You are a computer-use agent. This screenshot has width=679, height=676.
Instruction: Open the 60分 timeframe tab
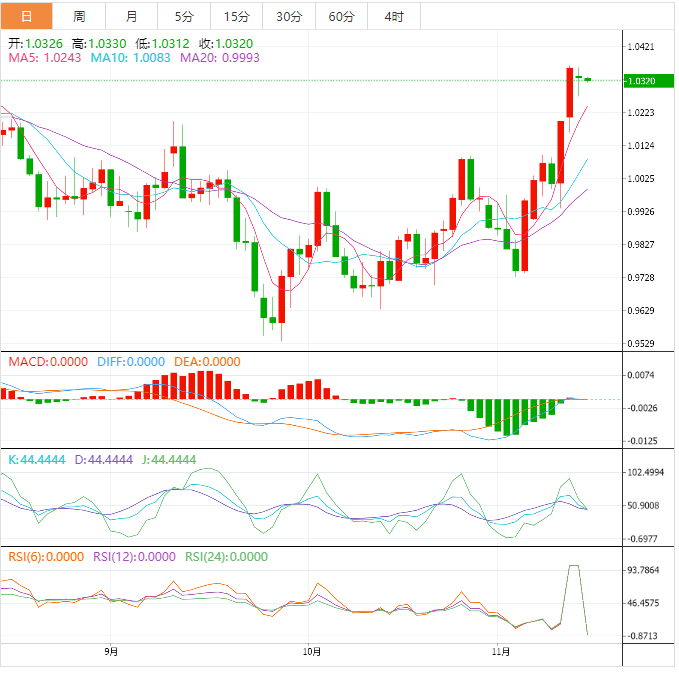tap(341, 16)
